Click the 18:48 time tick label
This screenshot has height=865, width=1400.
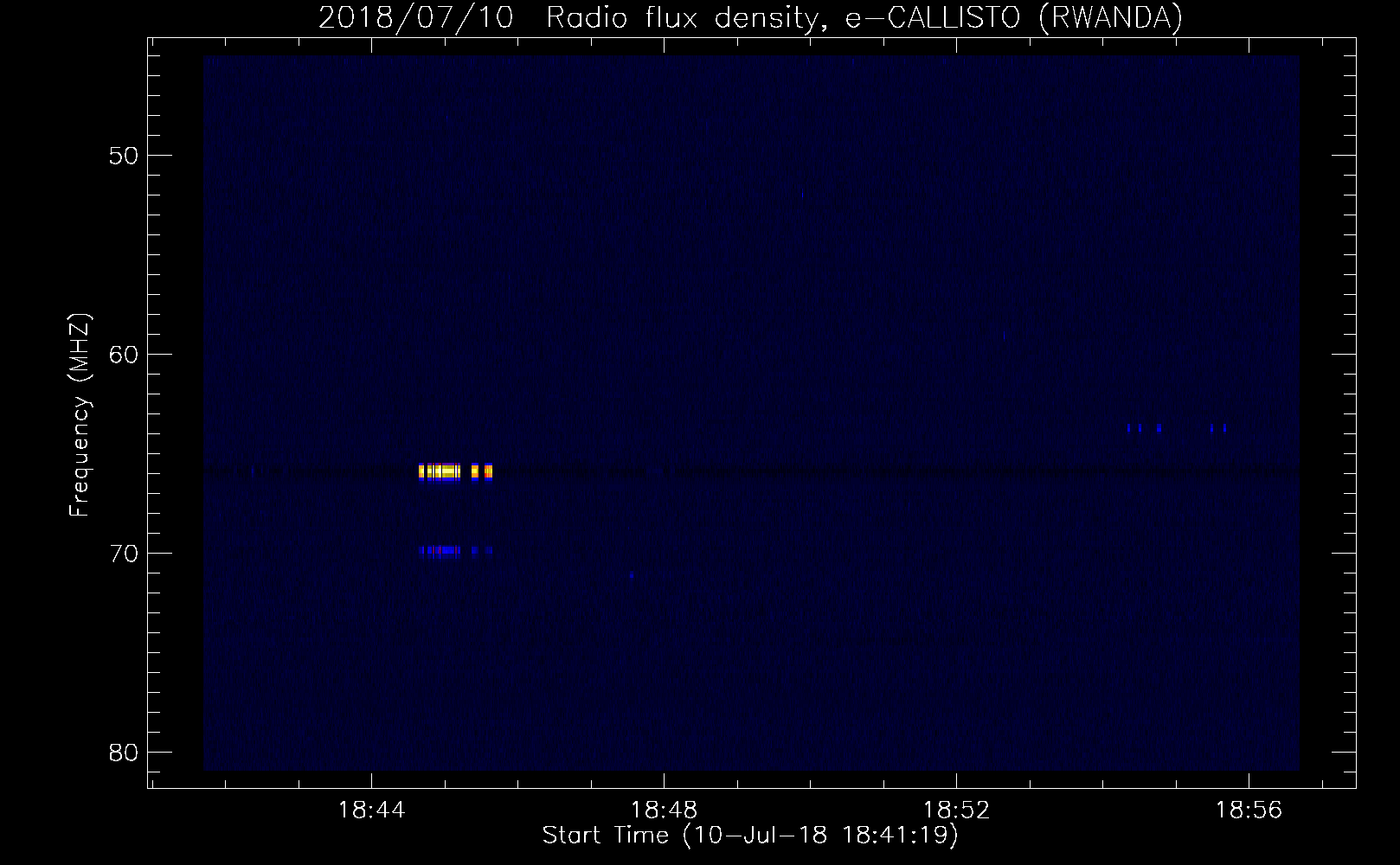[x=665, y=811]
